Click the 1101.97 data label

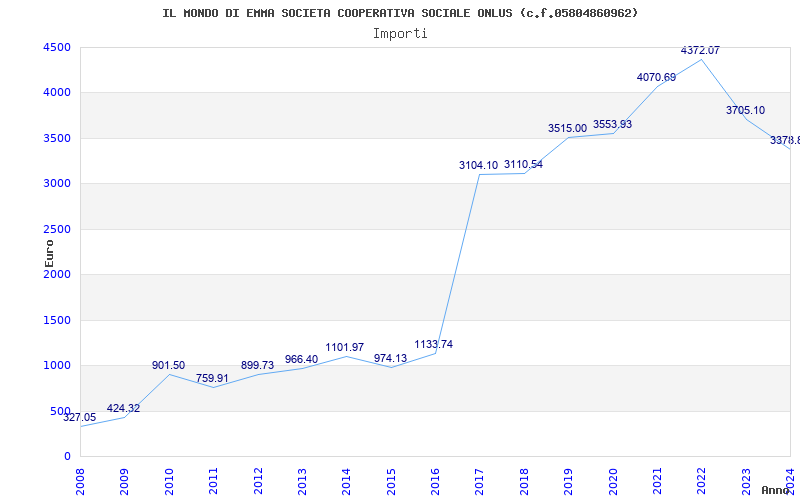(344, 347)
